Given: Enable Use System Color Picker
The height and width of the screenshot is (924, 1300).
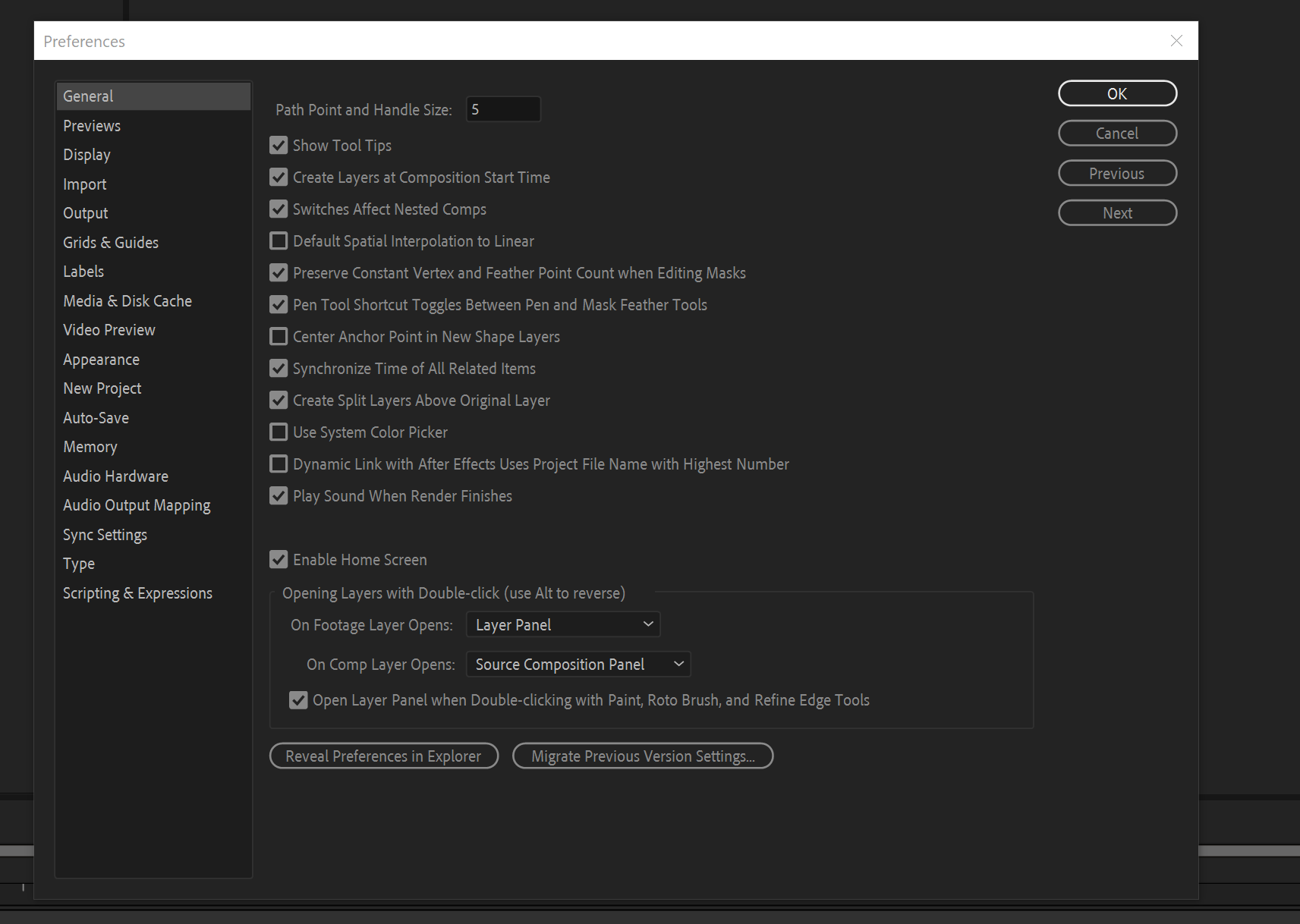Looking at the screenshot, I should coord(279,432).
